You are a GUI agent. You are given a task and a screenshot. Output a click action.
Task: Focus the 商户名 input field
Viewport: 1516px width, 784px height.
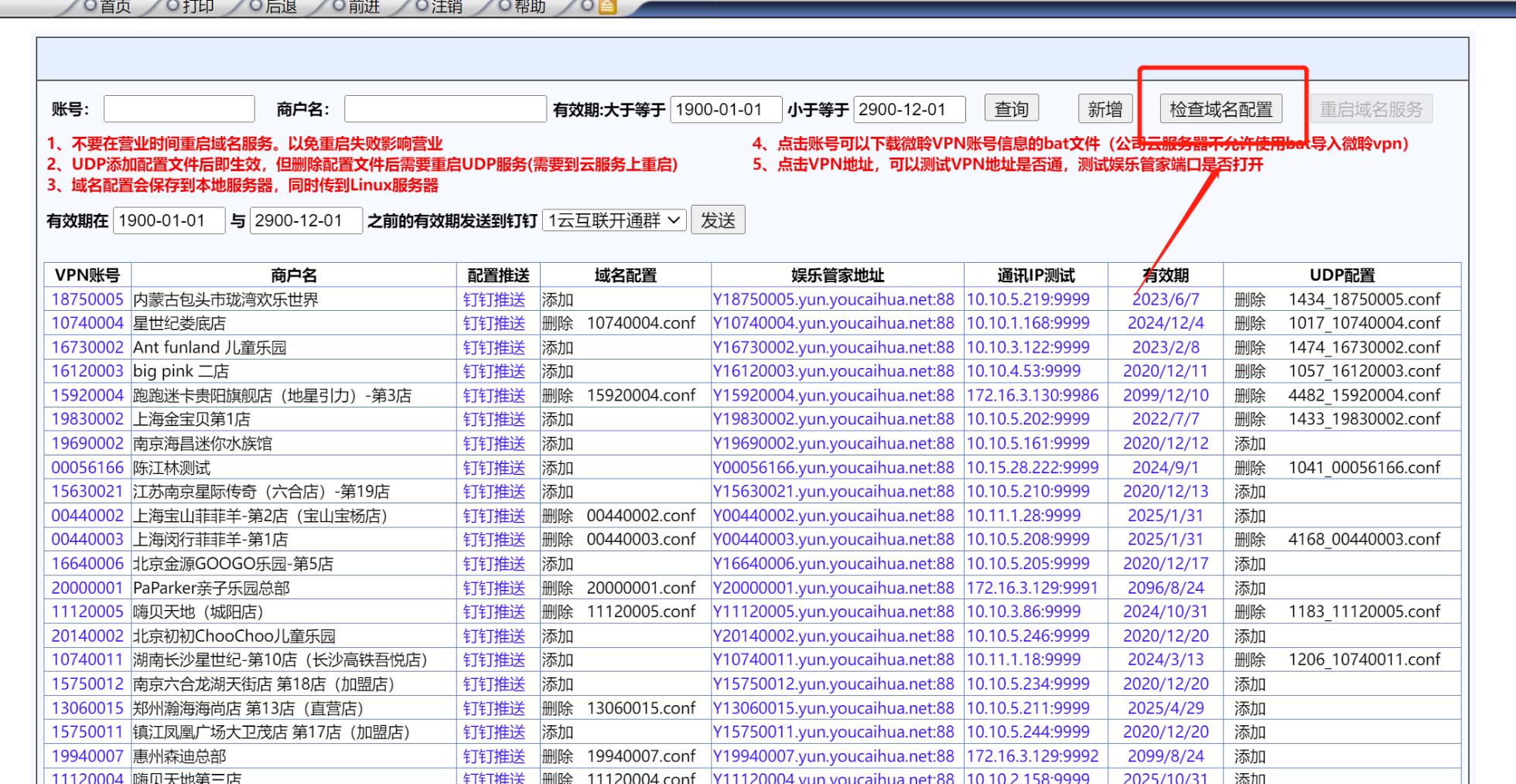click(445, 109)
